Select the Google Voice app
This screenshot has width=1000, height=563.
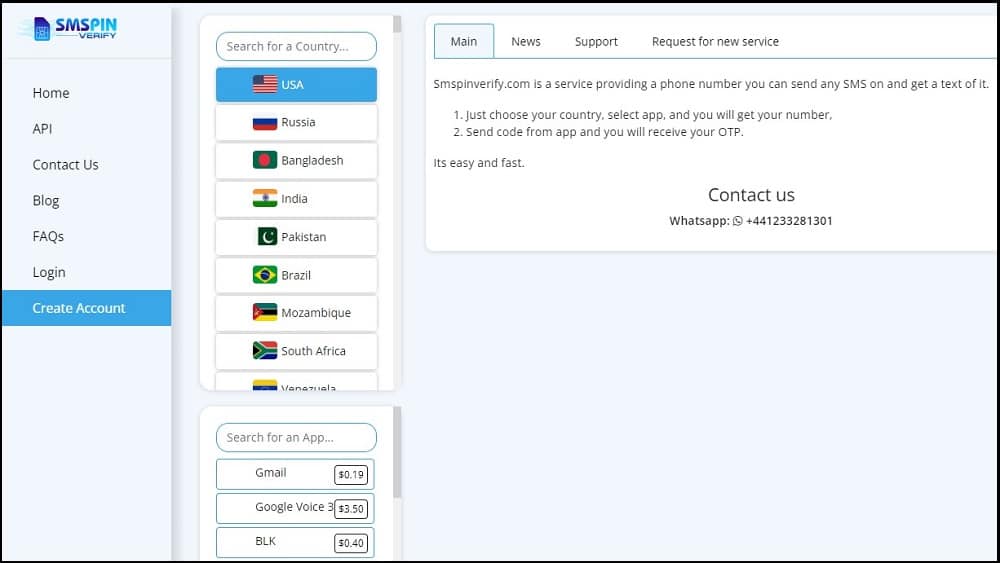[295, 508]
